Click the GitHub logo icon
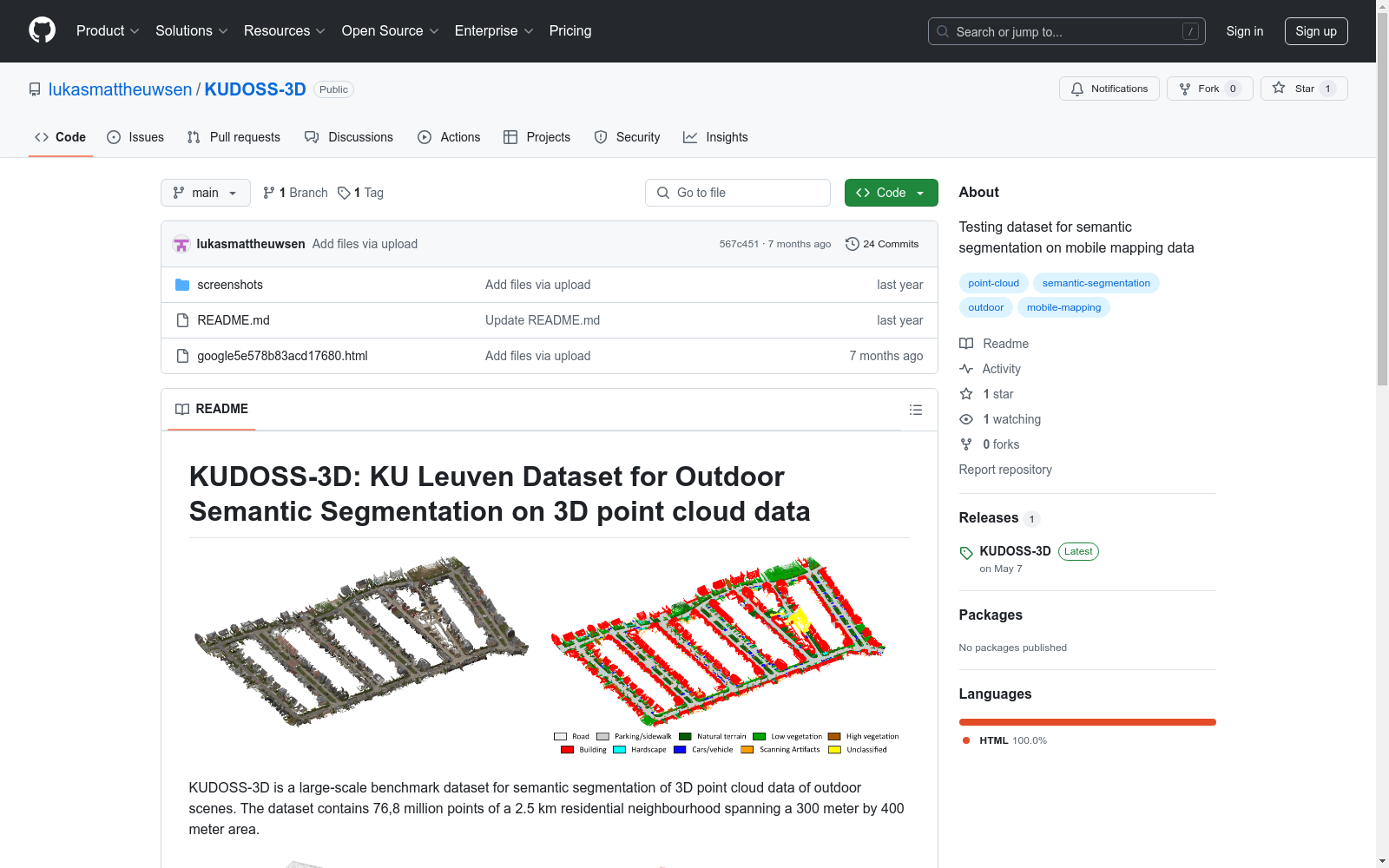The width and height of the screenshot is (1389, 868). tap(42, 30)
